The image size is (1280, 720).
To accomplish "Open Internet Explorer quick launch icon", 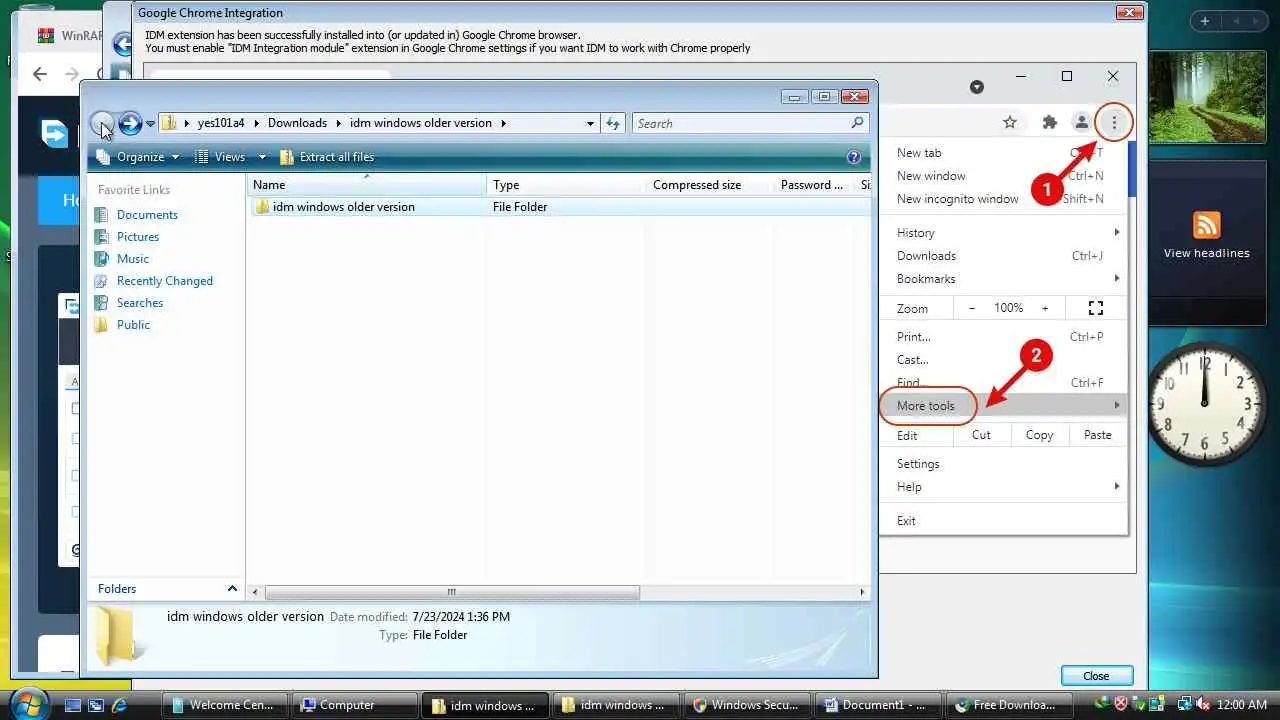I will 119,705.
